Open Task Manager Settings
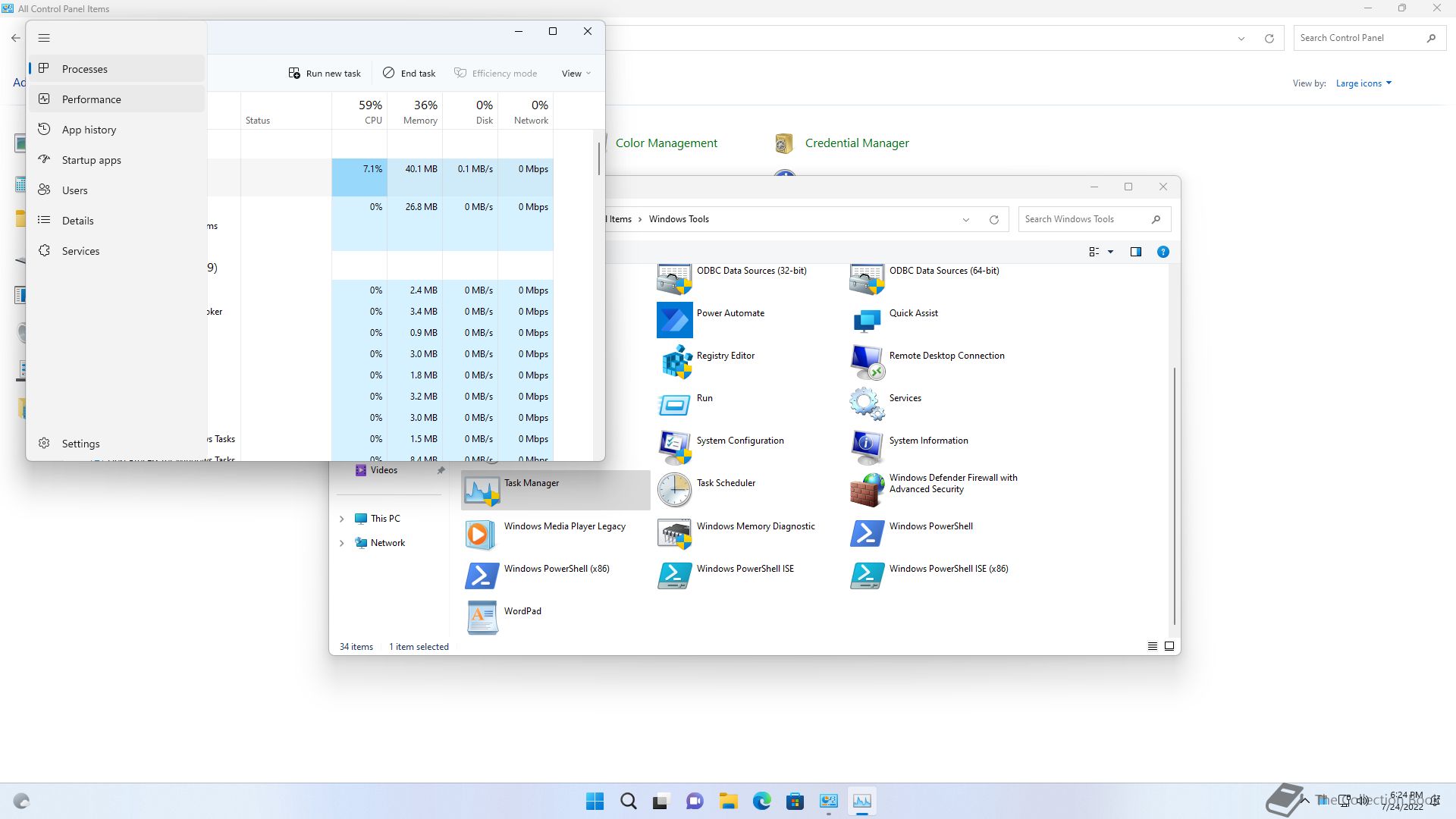 coord(117,444)
